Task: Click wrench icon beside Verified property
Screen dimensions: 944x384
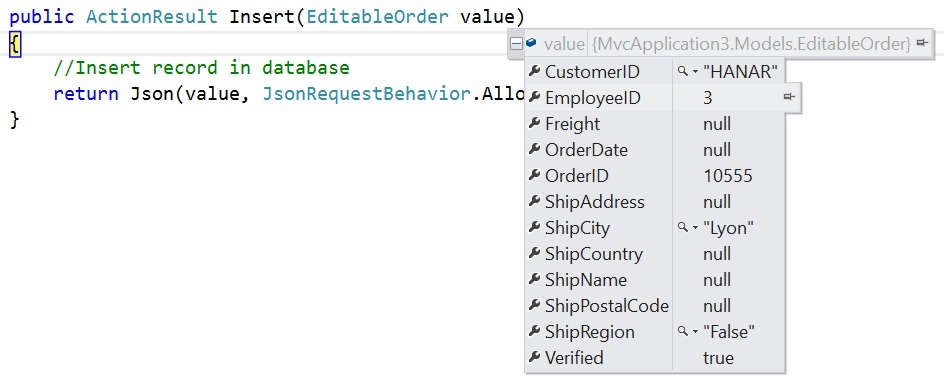Action: [x=534, y=357]
